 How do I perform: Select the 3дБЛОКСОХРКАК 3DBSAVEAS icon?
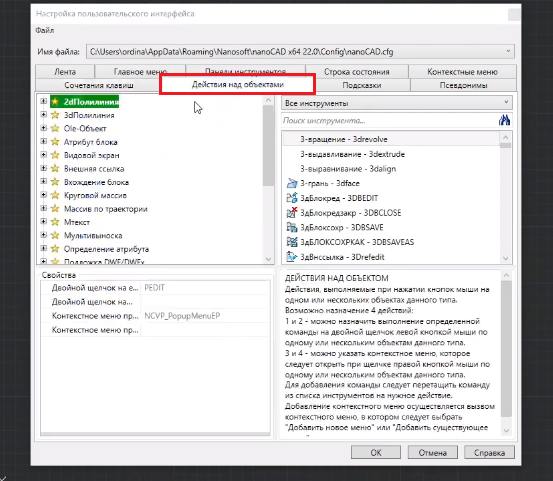point(292,242)
